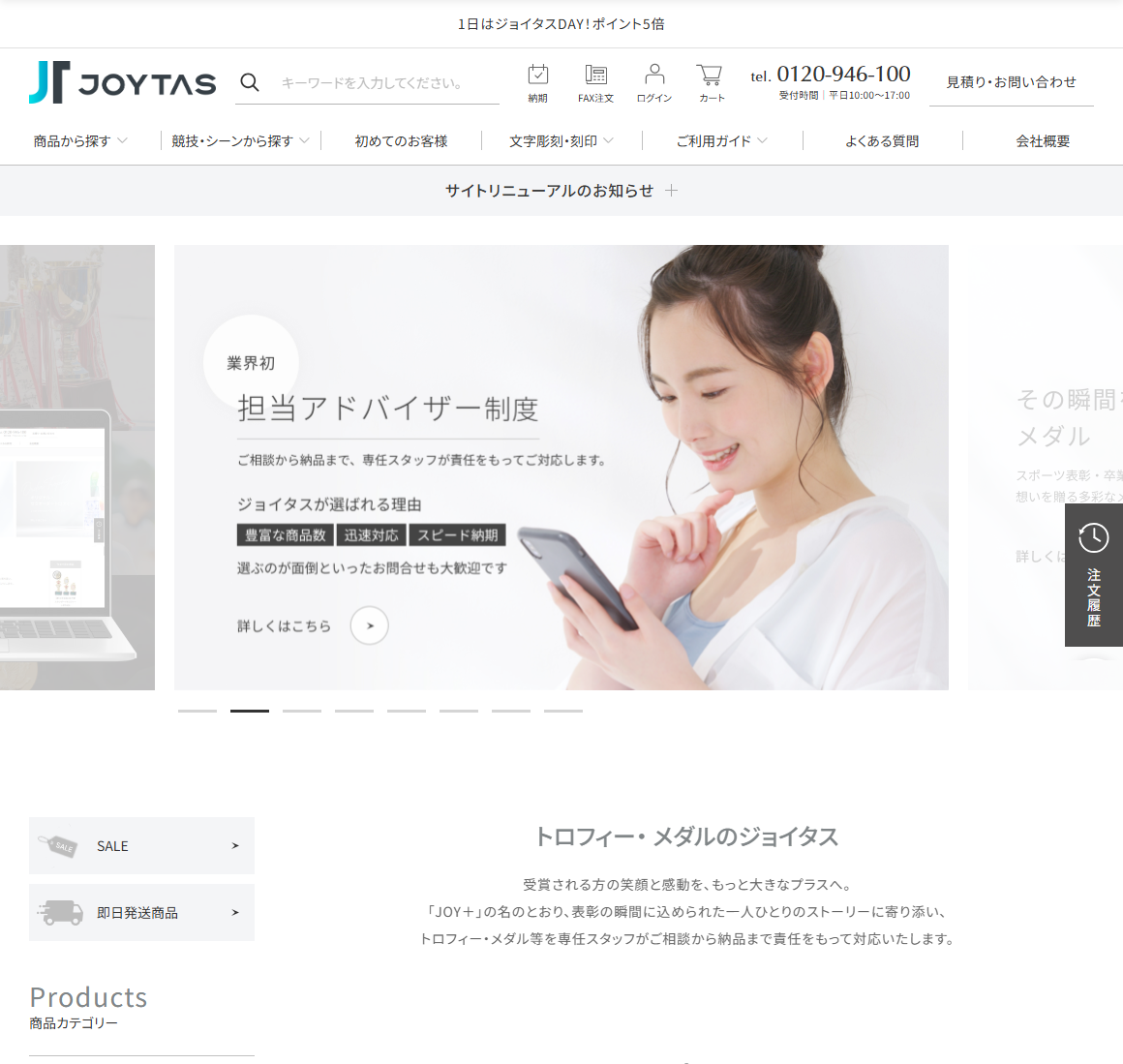1123x1064 pixels.
Task: Click the previous slide with laptop image
Action: [x=77, y=468]
